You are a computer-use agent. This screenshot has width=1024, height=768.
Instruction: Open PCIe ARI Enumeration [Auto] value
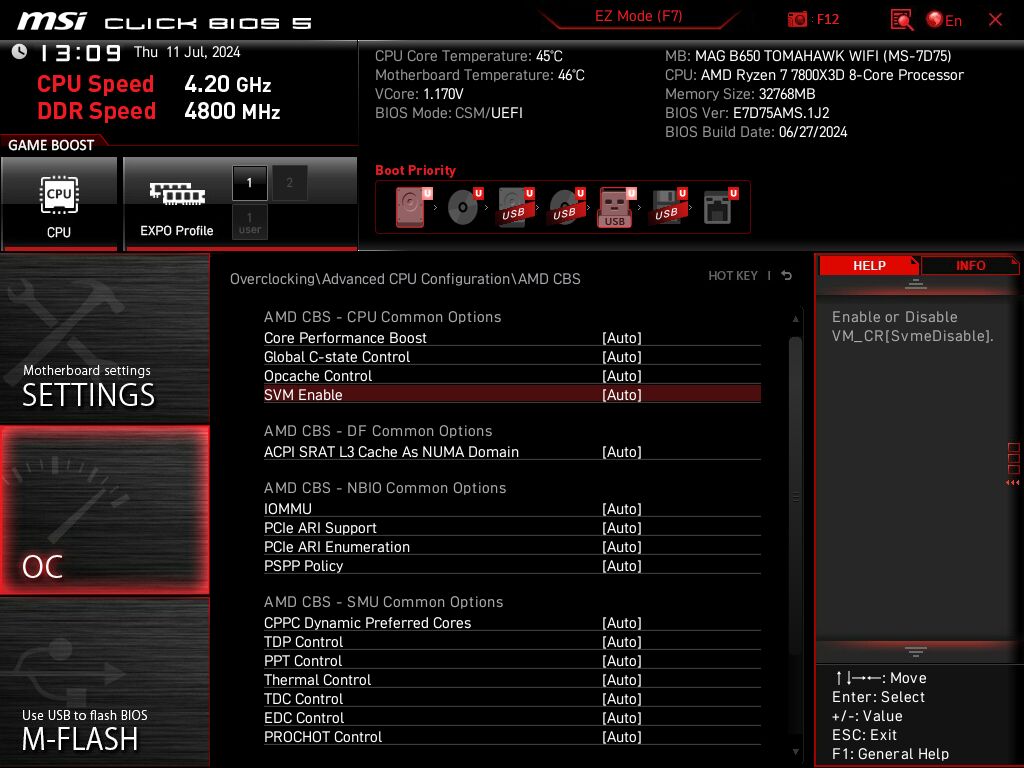click(621, 547)
